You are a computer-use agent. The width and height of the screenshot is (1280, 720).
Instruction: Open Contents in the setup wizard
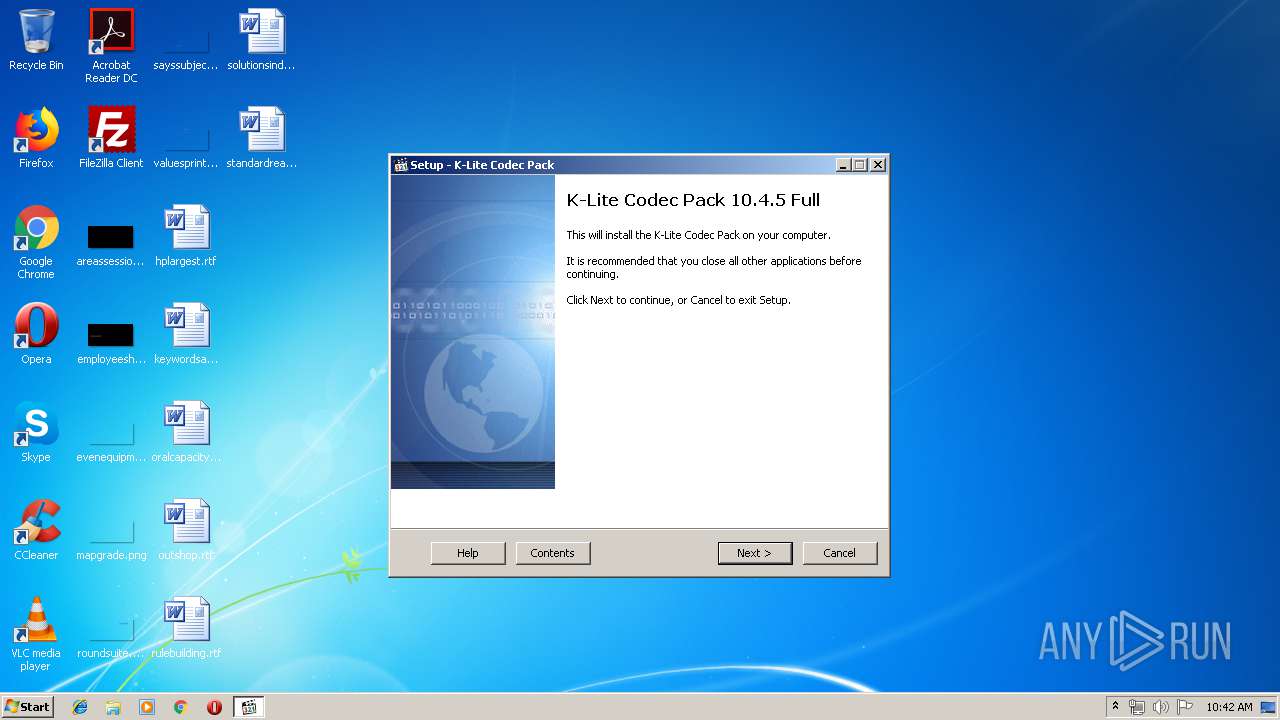pyautogui.click(x=553, y=553)
